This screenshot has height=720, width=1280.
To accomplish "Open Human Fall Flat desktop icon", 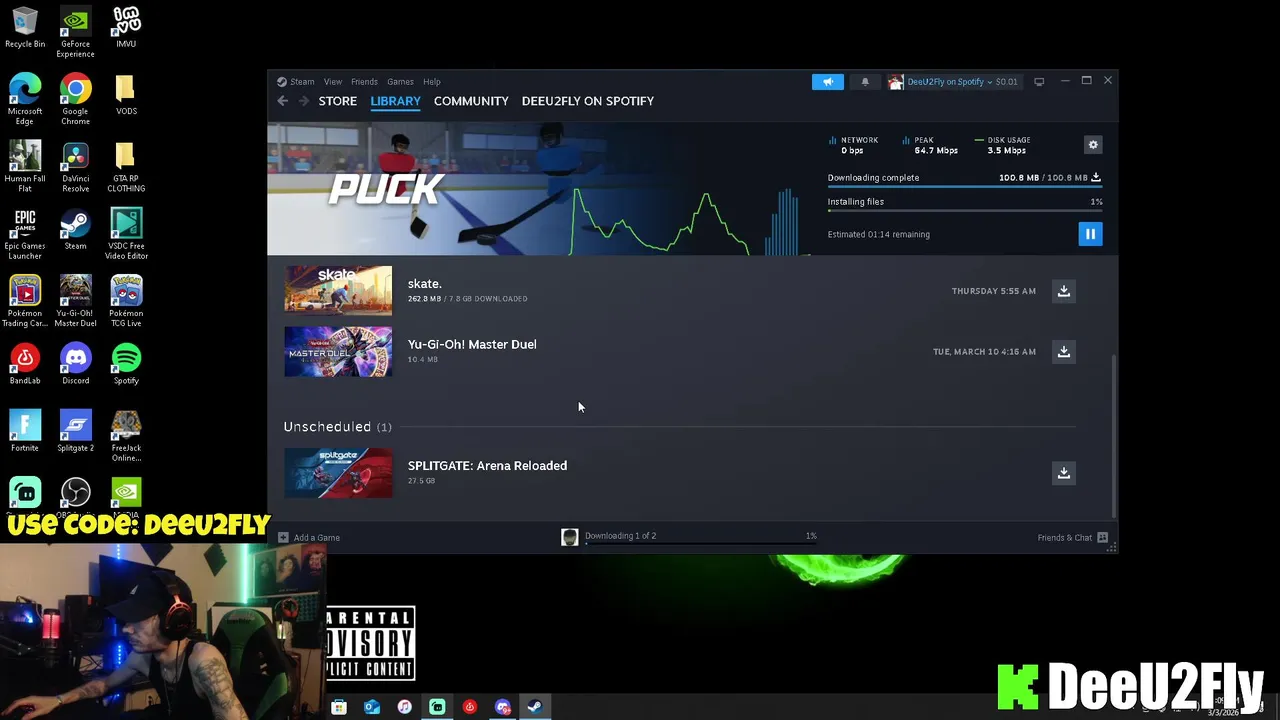I will [25, 167].
